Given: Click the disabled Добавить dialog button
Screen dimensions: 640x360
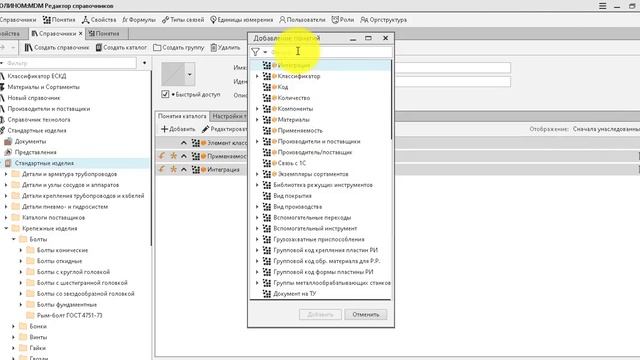Looking at the screenshot, I should click(320, 314).
